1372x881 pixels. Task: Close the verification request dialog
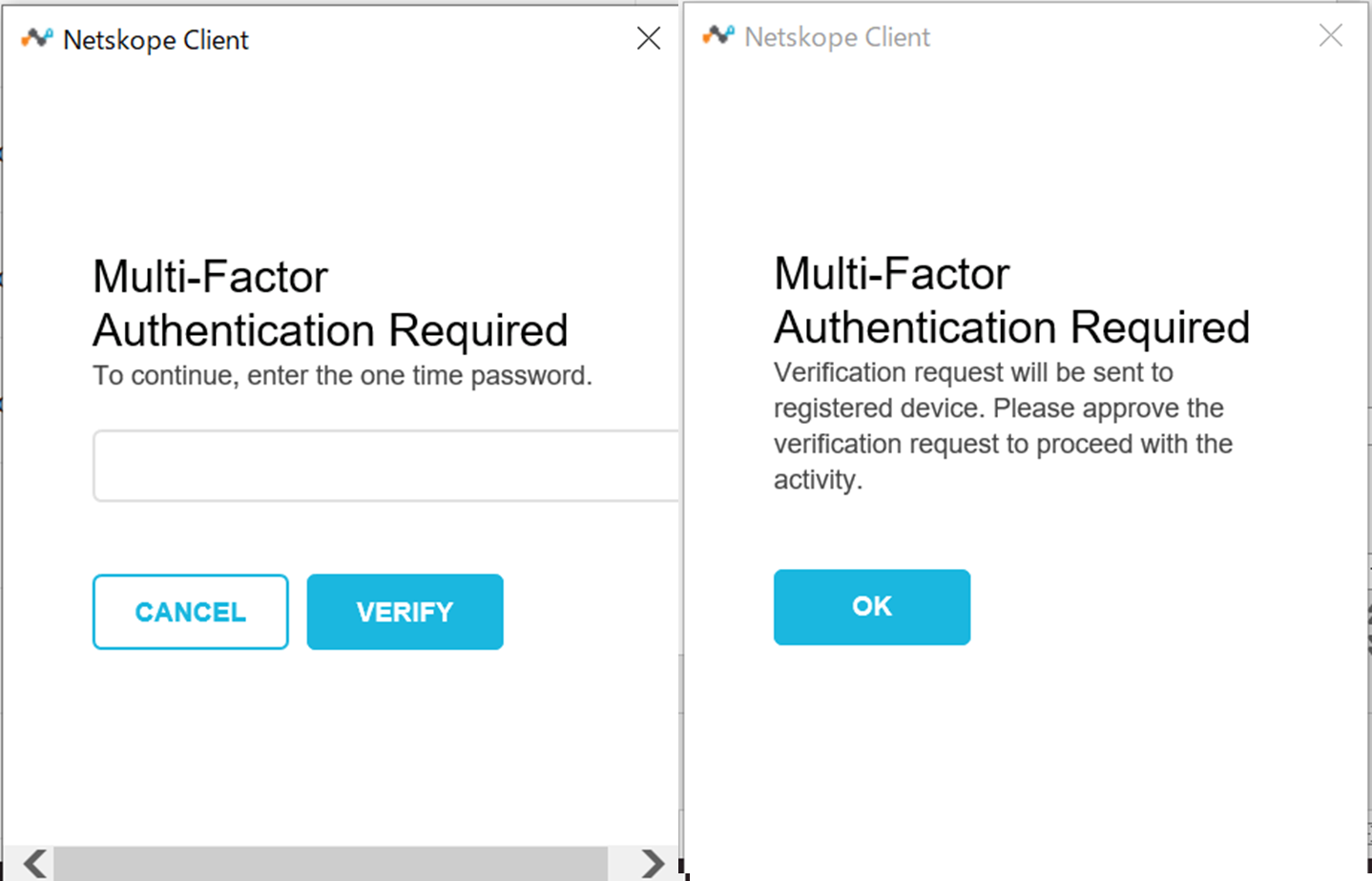point(1330,36)
